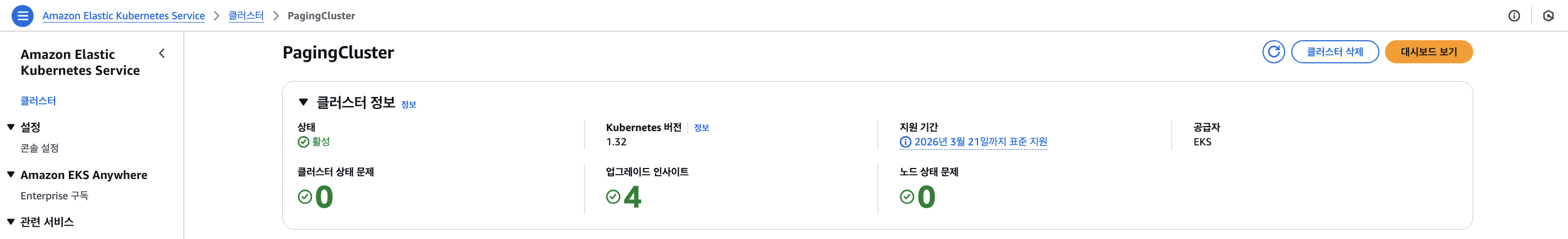Click the 클러스터 삭제 button

[1334, 52]
